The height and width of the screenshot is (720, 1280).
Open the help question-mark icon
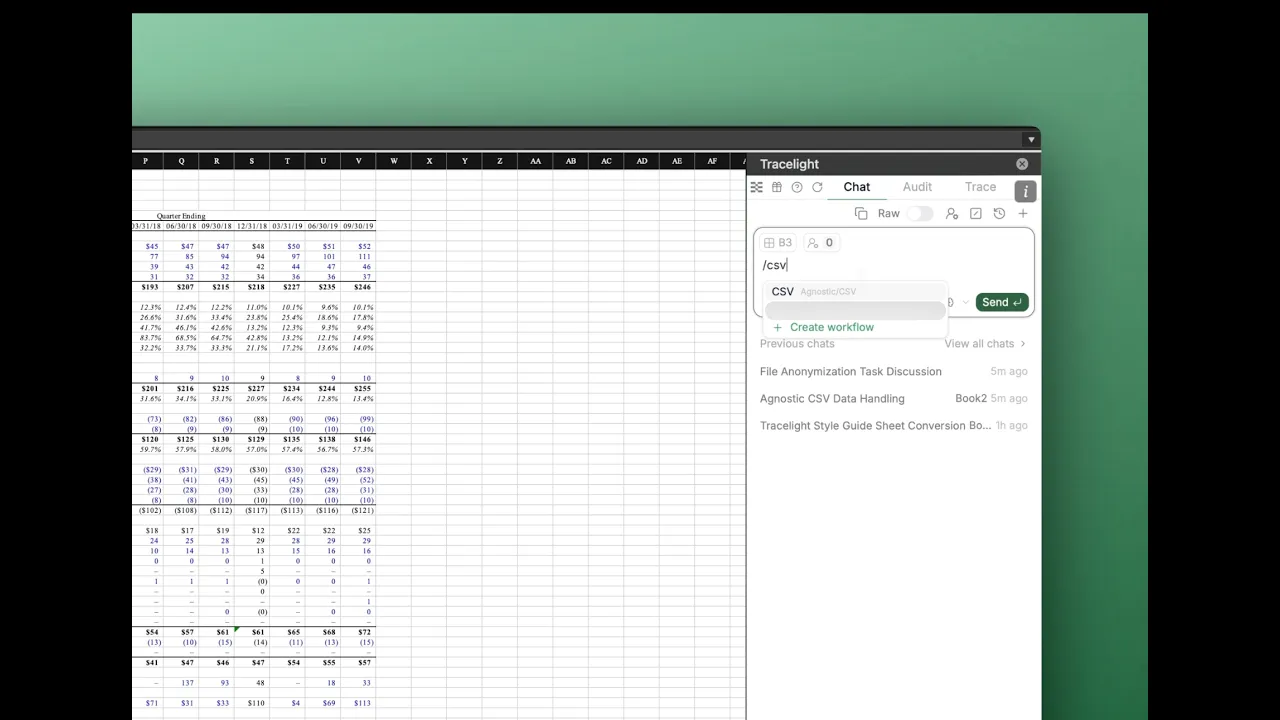coord(797,187)
